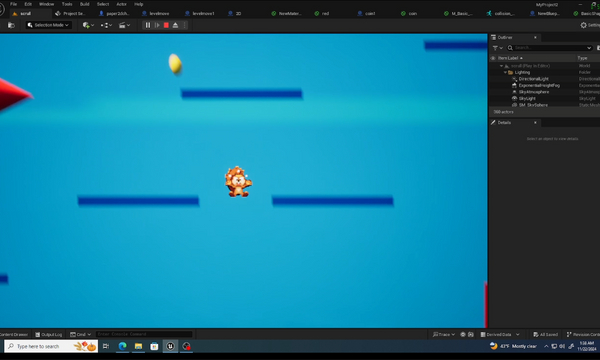This screenshot has height=360, width=600.
Task: Switch to the levelmove1 tab
Action: [201, 13]
